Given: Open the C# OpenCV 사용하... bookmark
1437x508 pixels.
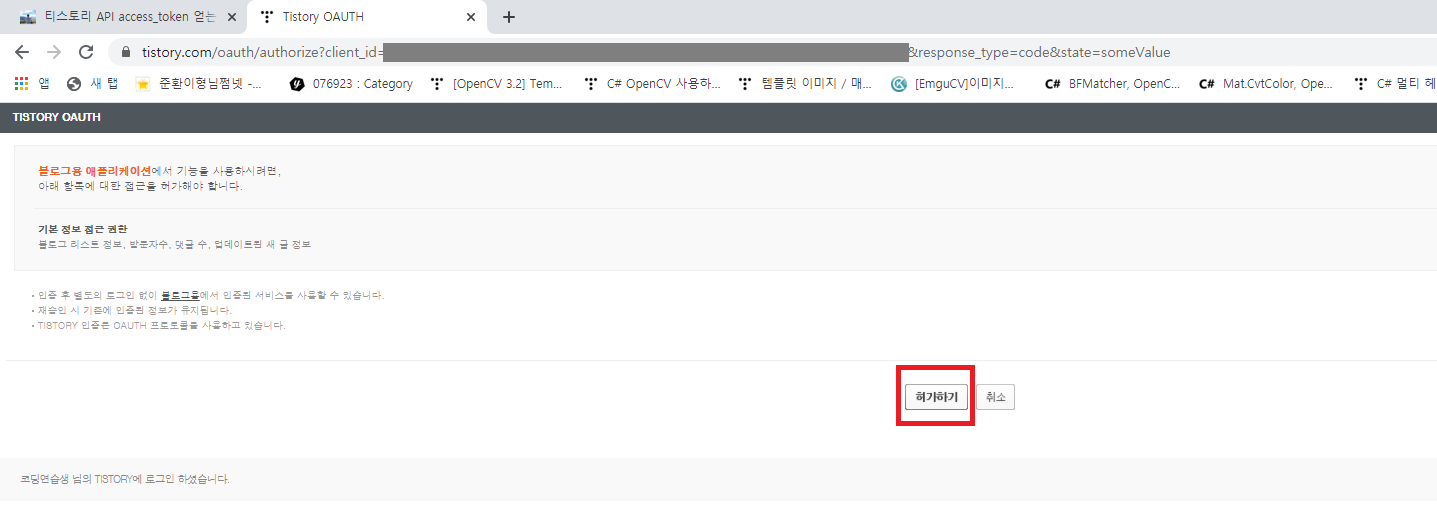Looking at the screenshot, I should 652,84.
